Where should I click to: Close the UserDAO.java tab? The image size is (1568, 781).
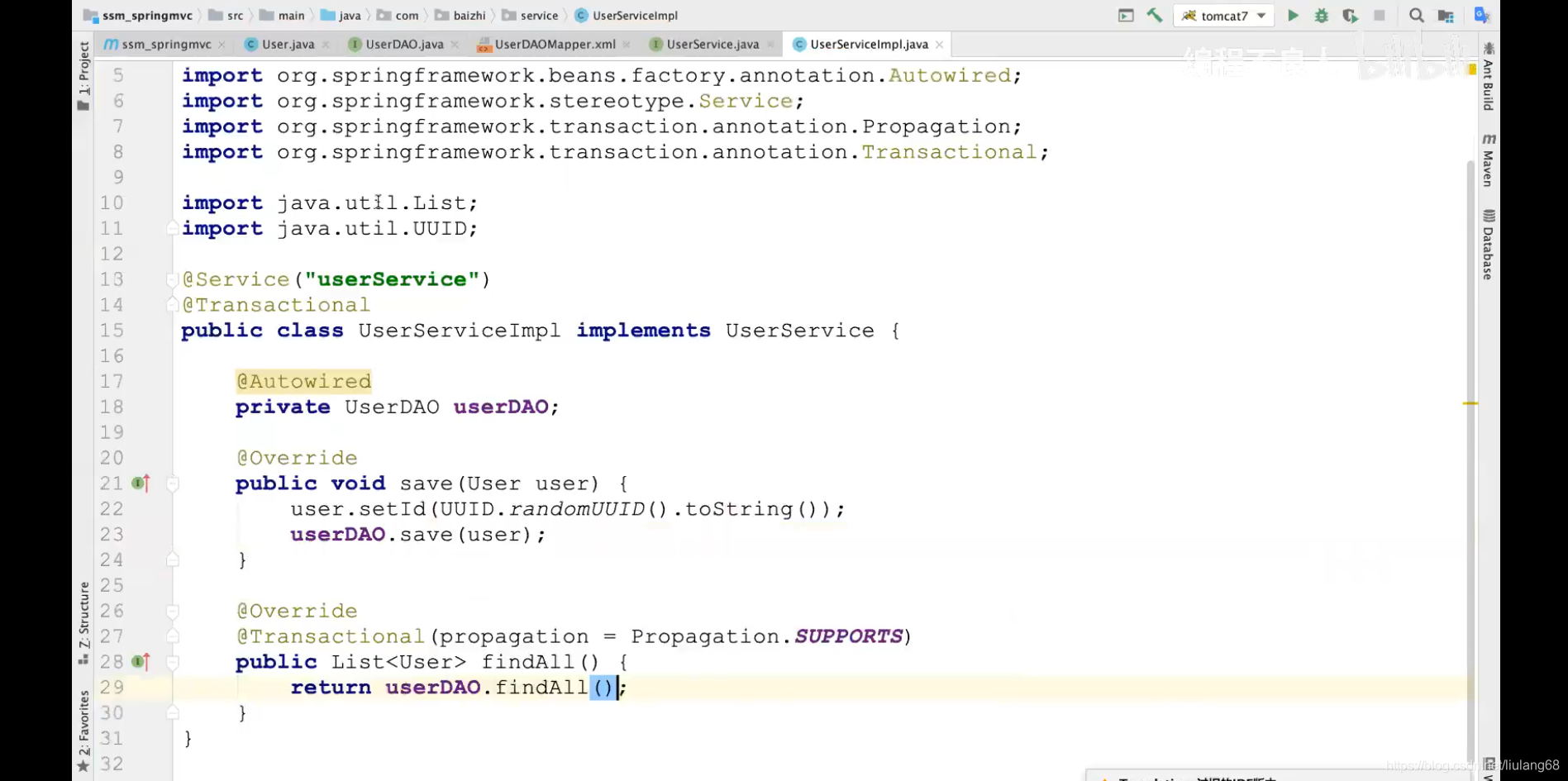tap(455, 45)
